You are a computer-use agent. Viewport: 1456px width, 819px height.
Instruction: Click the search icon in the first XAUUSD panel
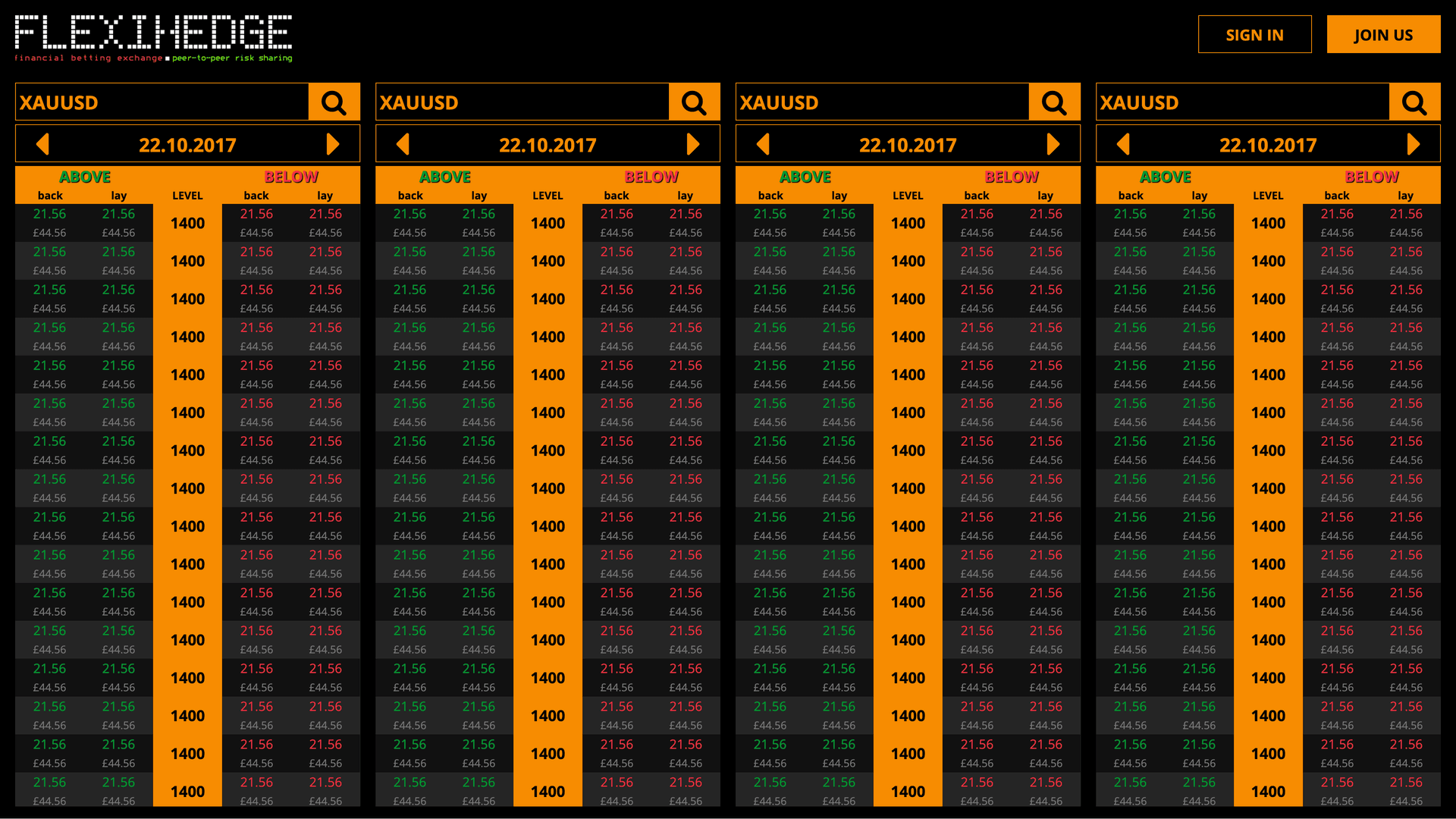[x=334, y=102]
